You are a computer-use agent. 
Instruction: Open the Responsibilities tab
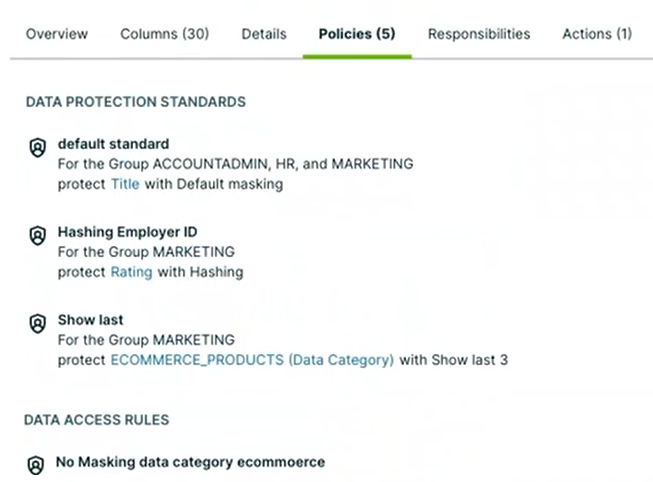click(x=479, y=34)
